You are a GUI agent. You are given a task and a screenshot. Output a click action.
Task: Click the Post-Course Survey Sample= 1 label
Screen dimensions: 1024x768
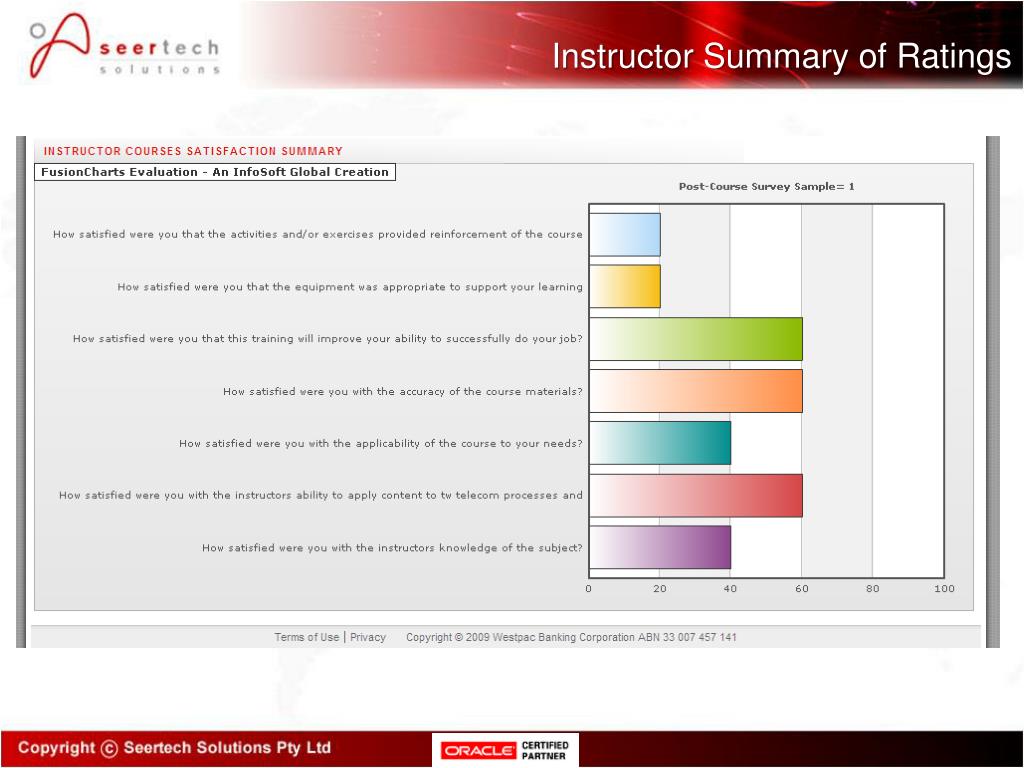click(767, 186)
